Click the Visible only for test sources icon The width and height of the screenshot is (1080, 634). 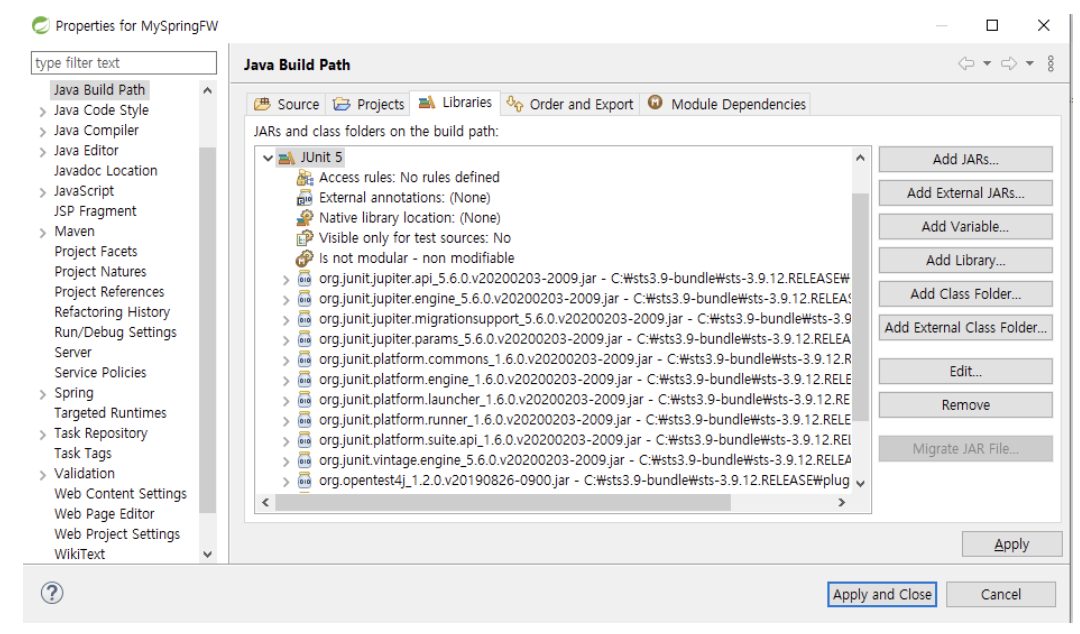304,238
